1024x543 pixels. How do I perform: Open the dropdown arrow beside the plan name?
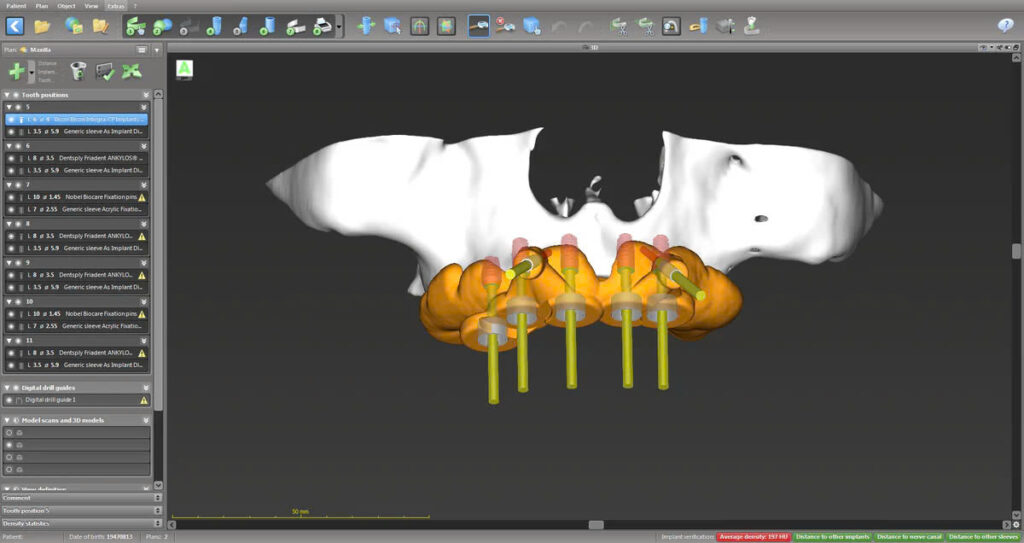(x=156, y=49)
